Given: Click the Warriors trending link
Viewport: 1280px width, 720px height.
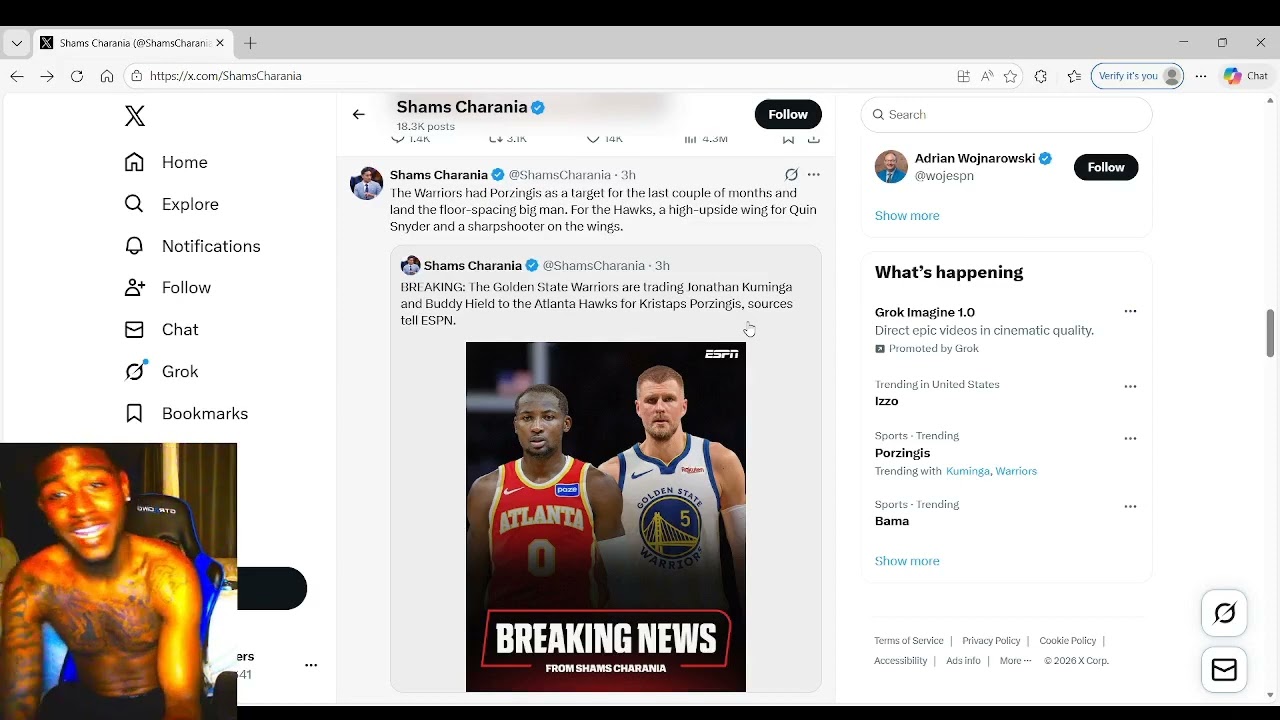Looking at the screenshot, I should (x=1016, y=471).
